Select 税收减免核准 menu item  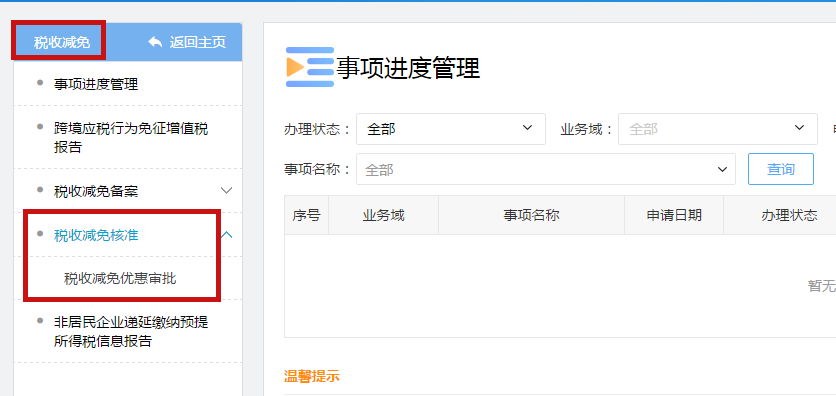pyautogui.click(x=96, y=235)
